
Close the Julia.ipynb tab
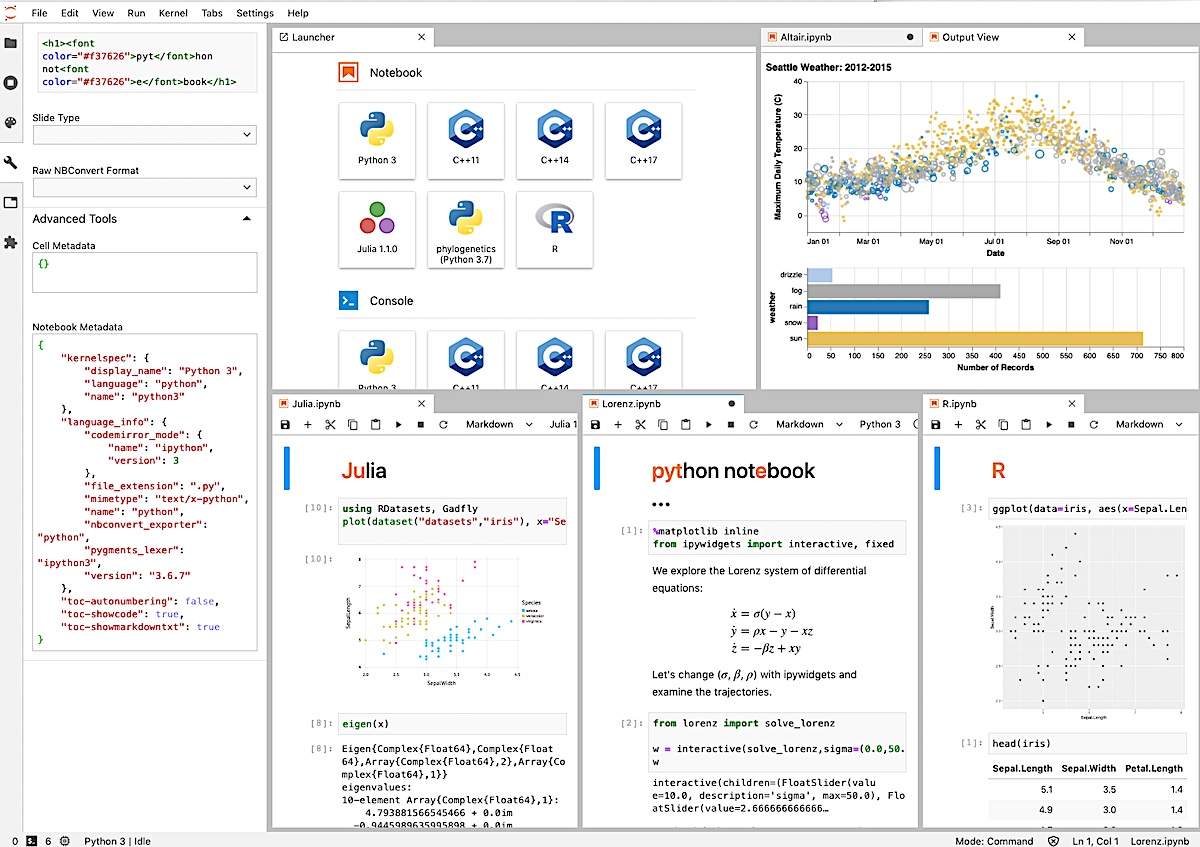(x=421, y=404)
